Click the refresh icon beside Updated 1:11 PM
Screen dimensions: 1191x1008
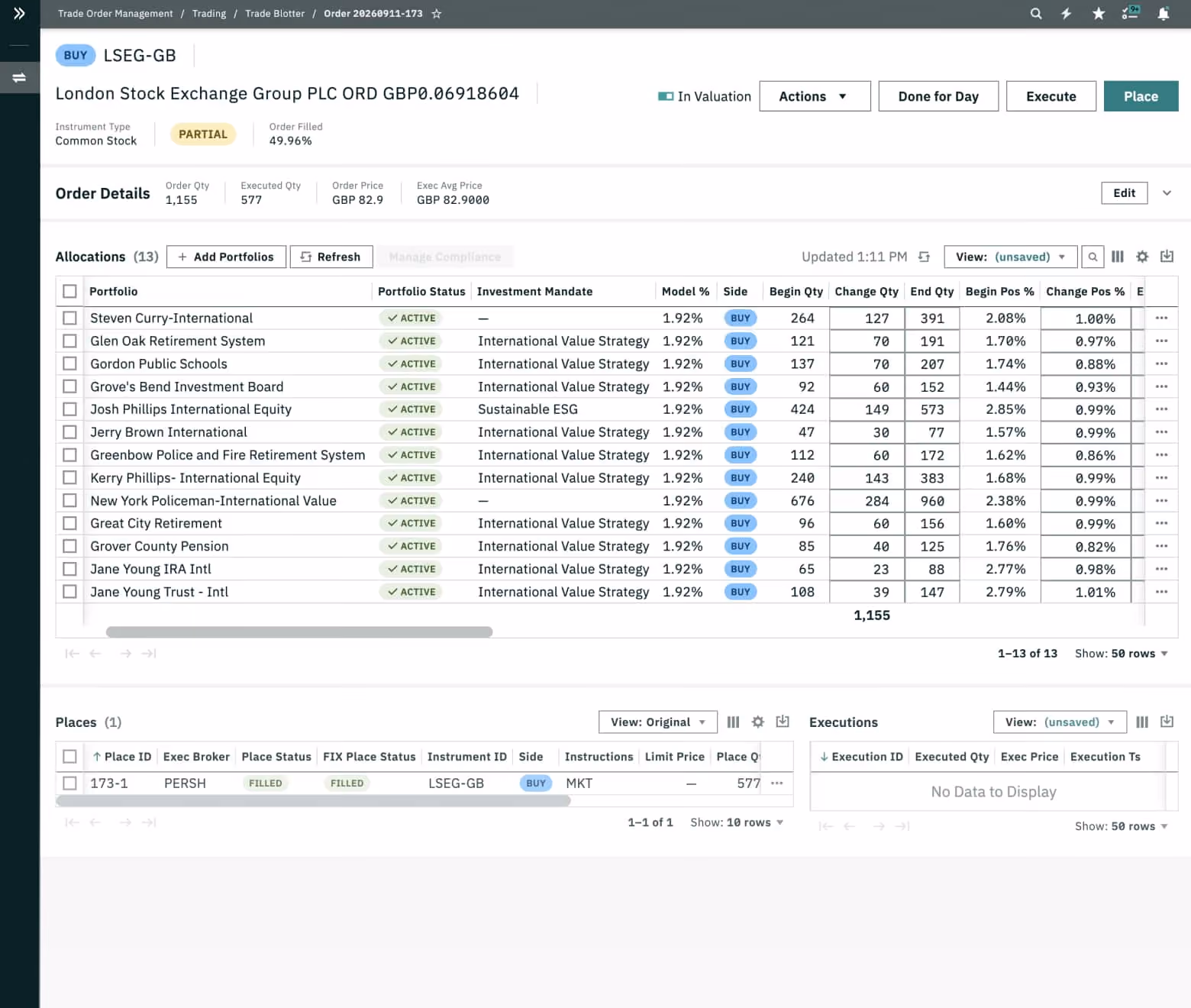click(924, 257)
